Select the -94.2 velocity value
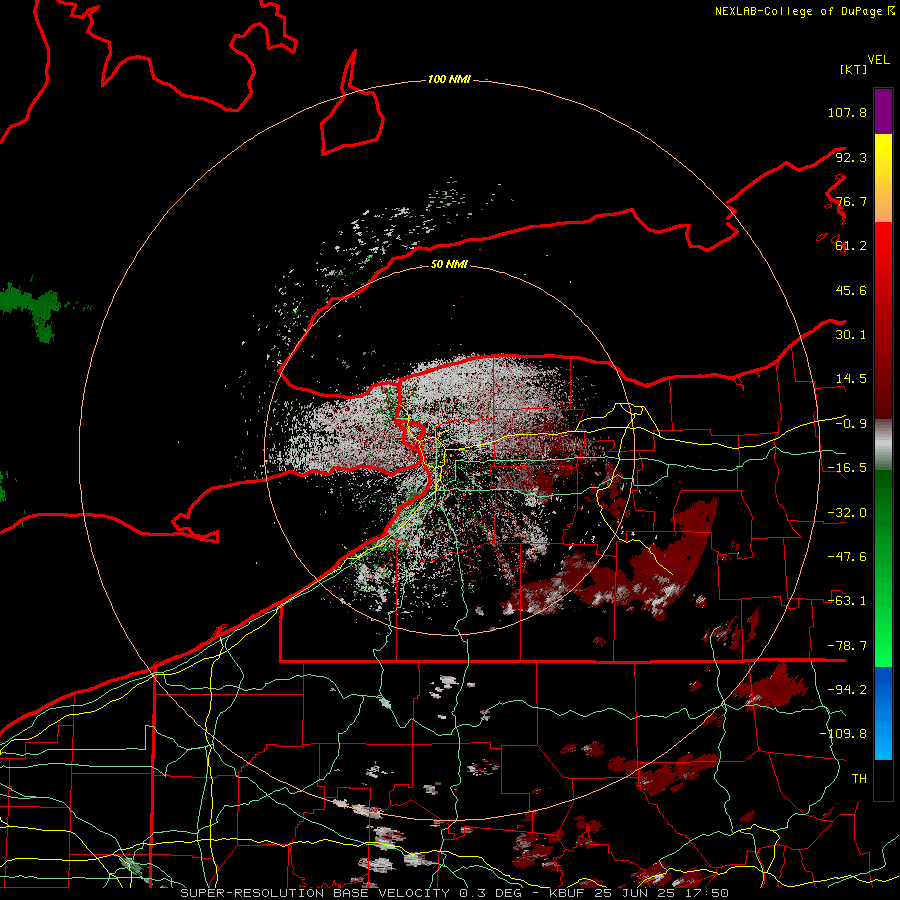Image resolution: width=900 pixels, height=900 pixels. (847, 690)
